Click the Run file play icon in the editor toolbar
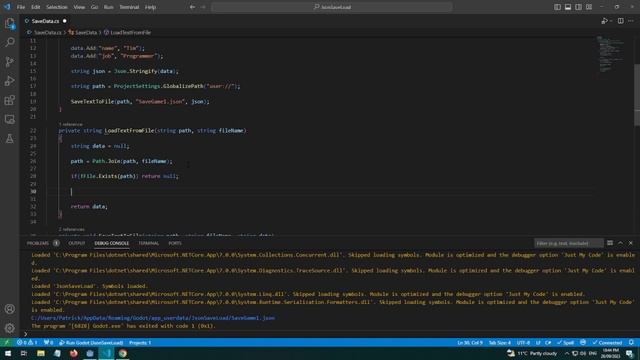Screen dimensions: 640x360 pos(604,21)
